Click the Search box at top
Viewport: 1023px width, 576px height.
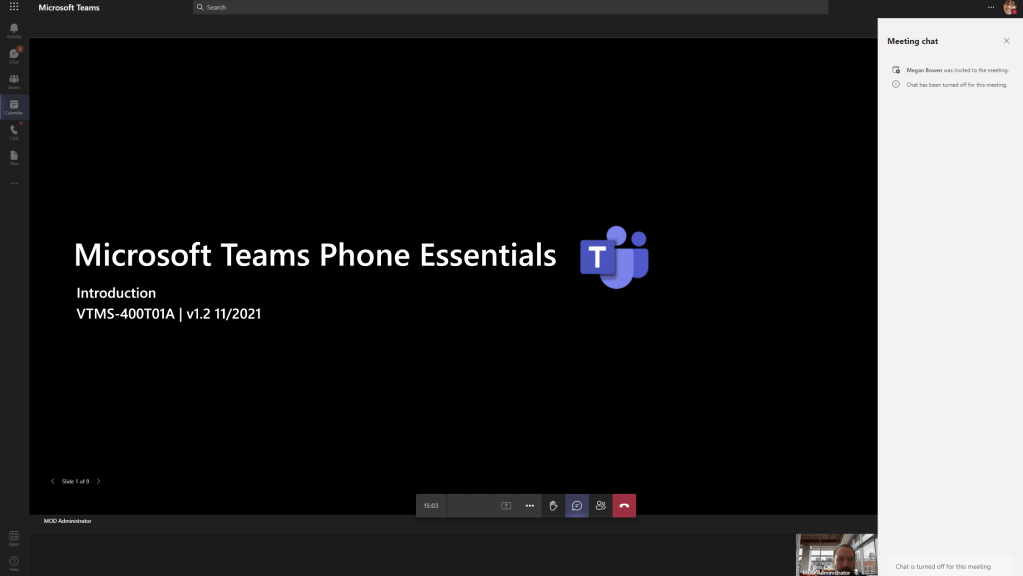coord(510,7)
